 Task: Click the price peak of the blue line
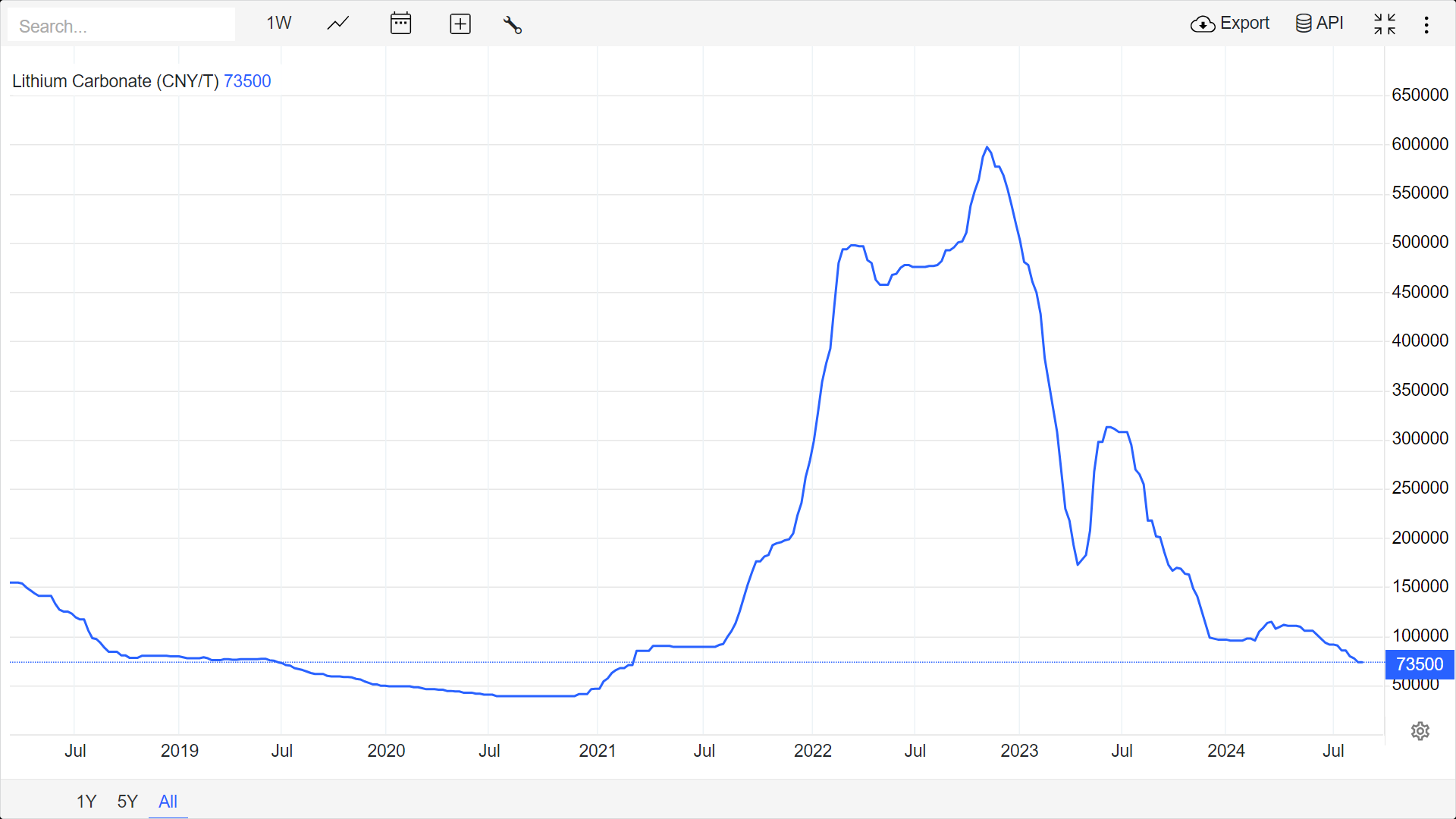point(987,148)
